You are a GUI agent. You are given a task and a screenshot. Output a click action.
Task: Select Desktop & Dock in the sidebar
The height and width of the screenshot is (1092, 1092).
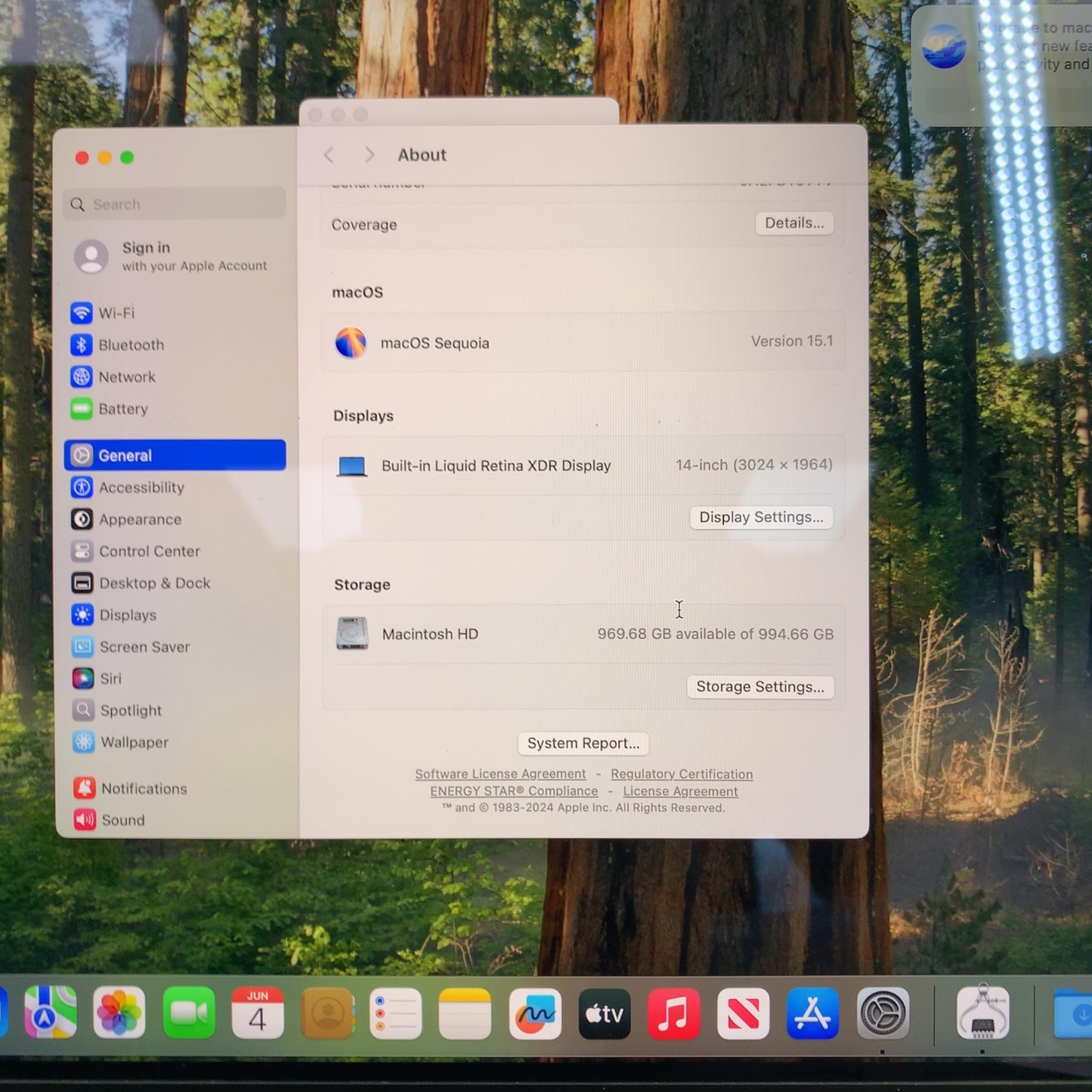pos(141,583)
